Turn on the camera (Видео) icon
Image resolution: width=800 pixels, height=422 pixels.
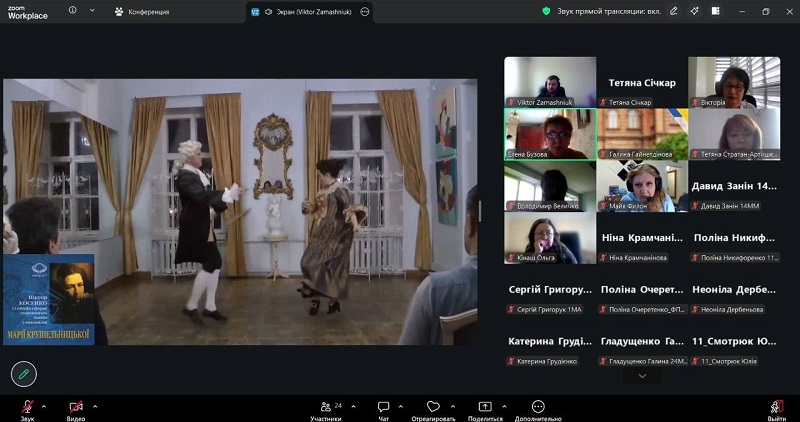point(76,407)
